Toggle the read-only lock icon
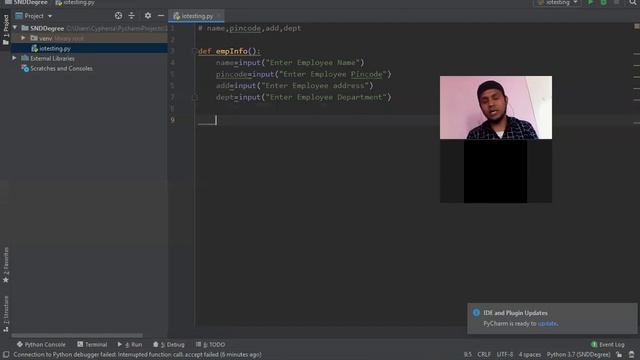The width and height of the screenshot is (640, 360). 619,355
